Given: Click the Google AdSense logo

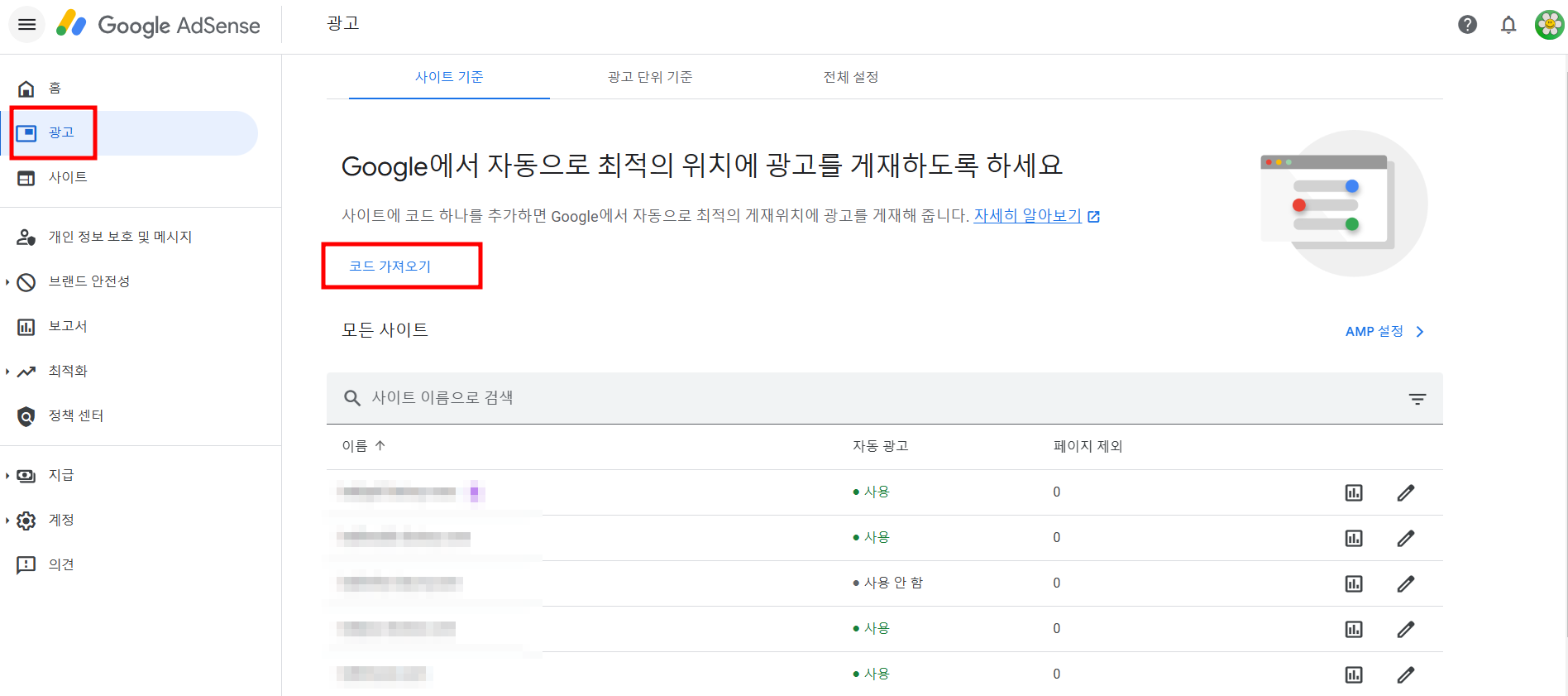Looking at the screenshot, I should pos(158,25).
